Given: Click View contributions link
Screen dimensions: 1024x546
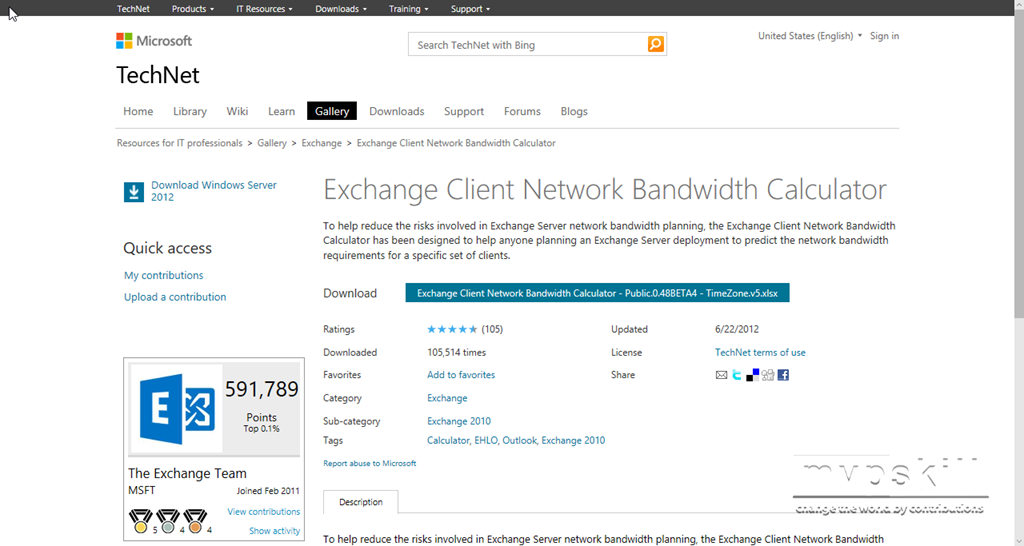Looking at the screenshot, I should pos(264,511).
